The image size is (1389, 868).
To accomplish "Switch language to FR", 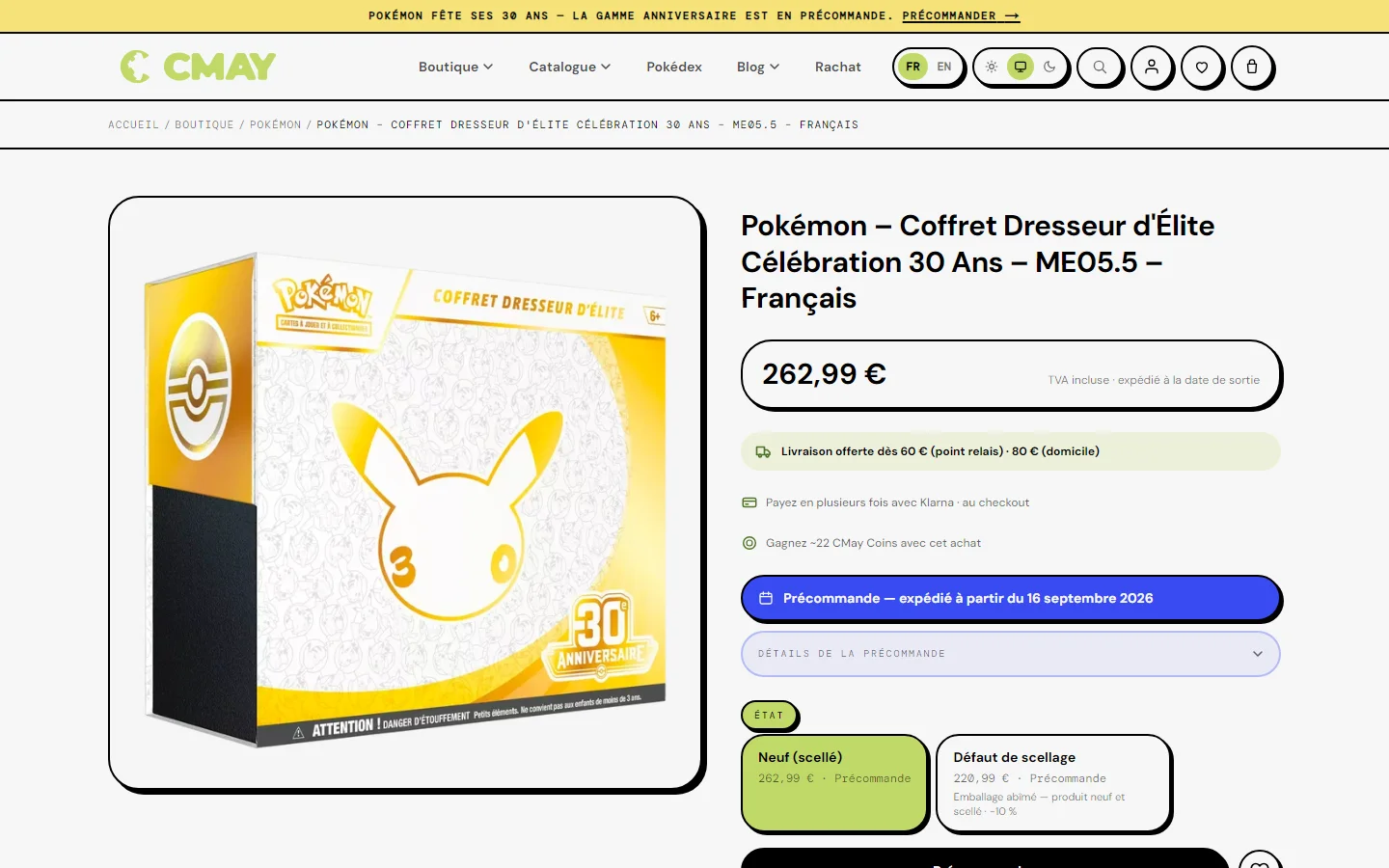I will point(912,67).
